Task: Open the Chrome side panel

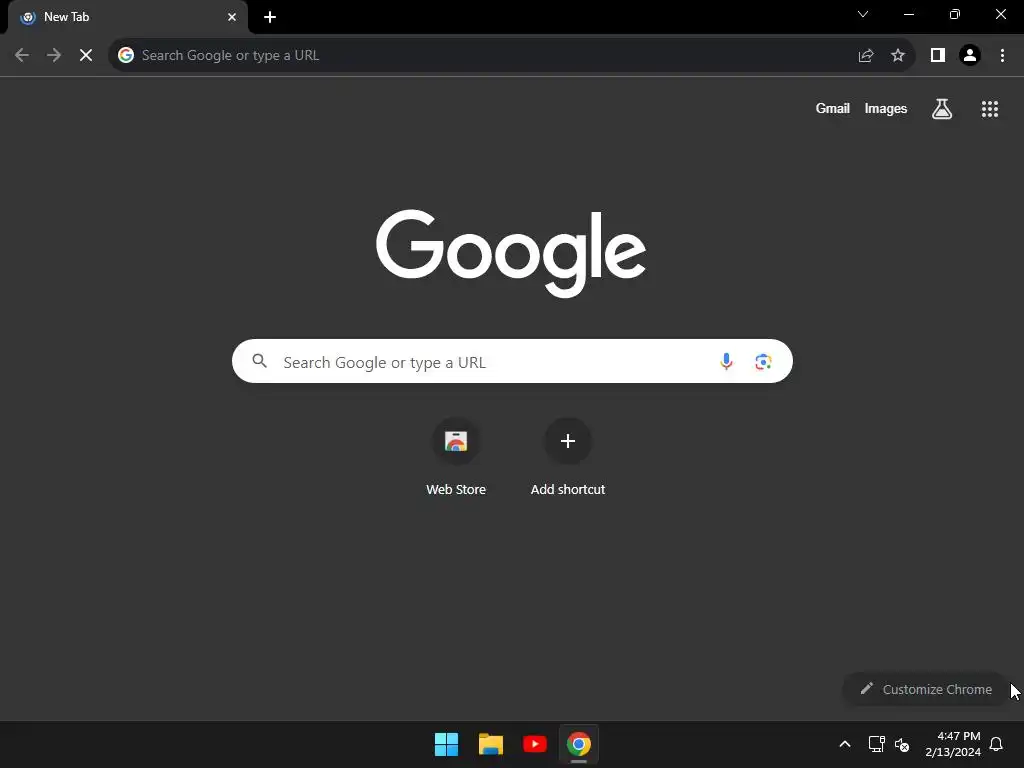Action: click(x=938, y=56)
